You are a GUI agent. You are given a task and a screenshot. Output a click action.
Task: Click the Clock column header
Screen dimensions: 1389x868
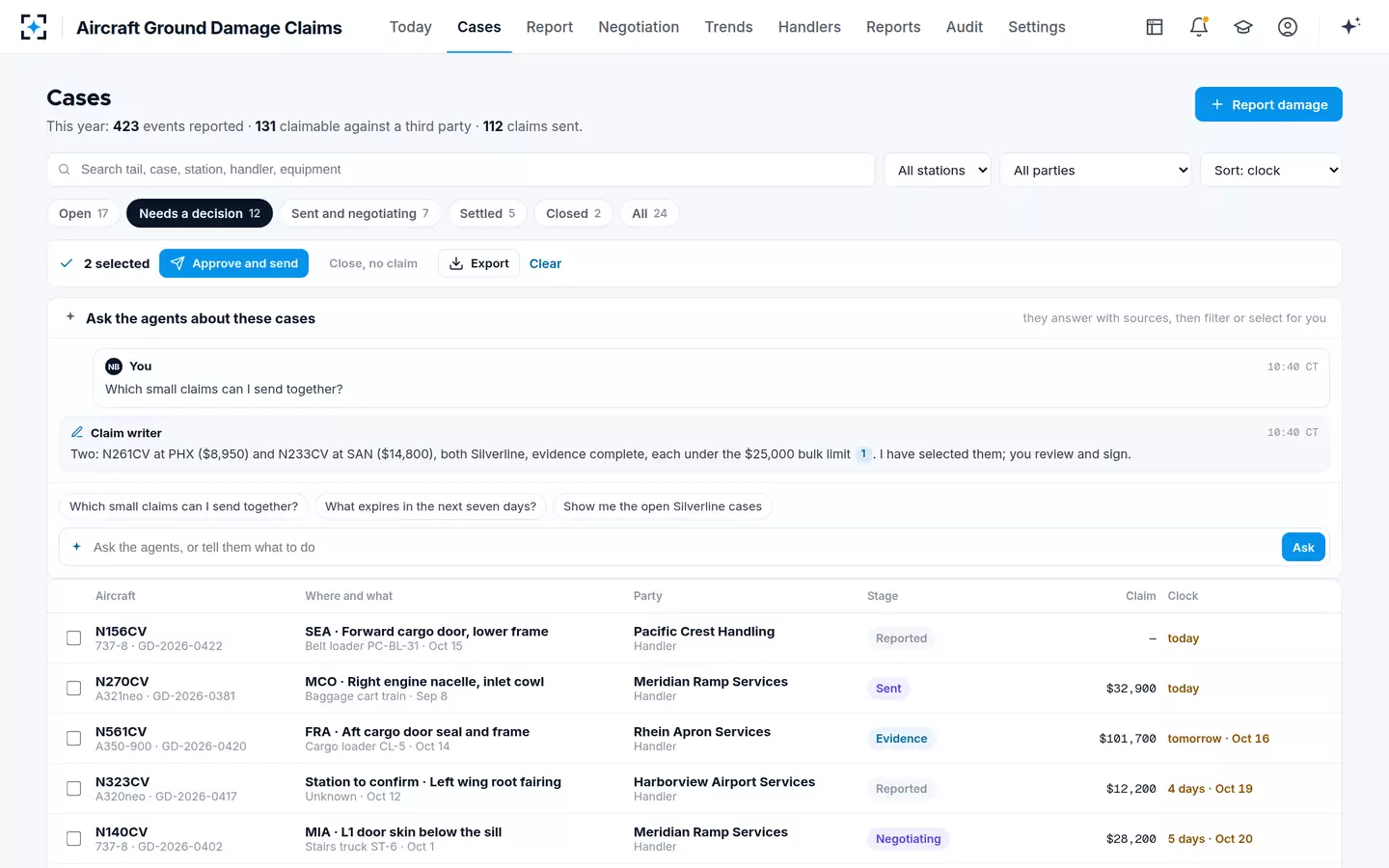(1183, 596)
